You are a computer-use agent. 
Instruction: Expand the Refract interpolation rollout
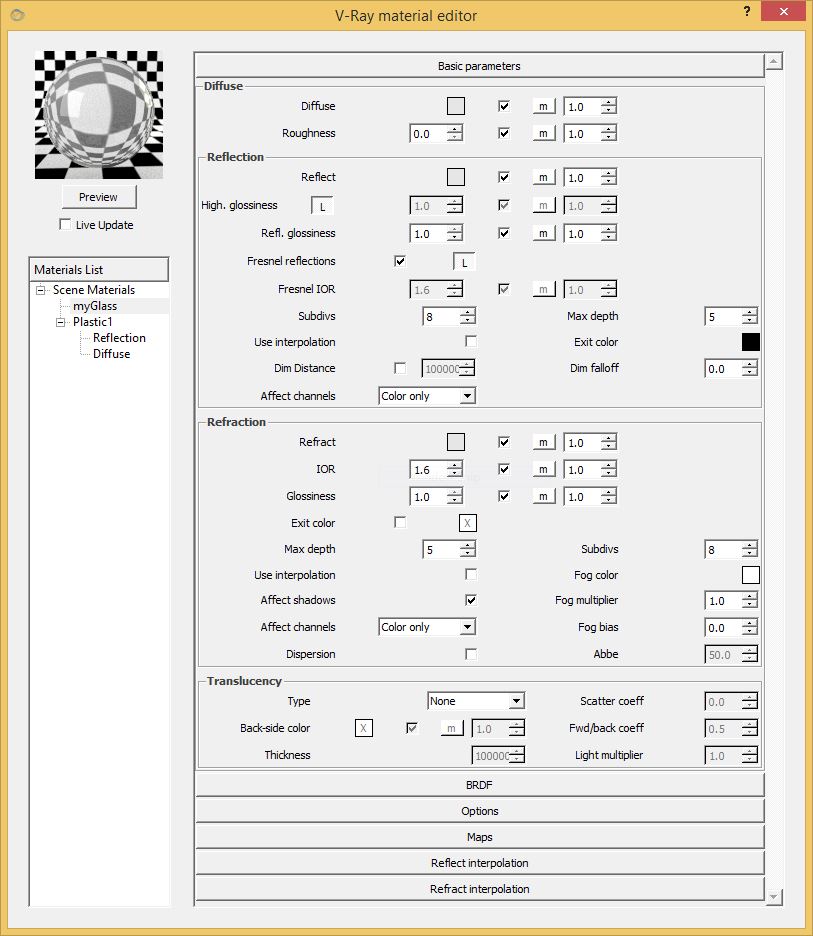coord(479,889)
